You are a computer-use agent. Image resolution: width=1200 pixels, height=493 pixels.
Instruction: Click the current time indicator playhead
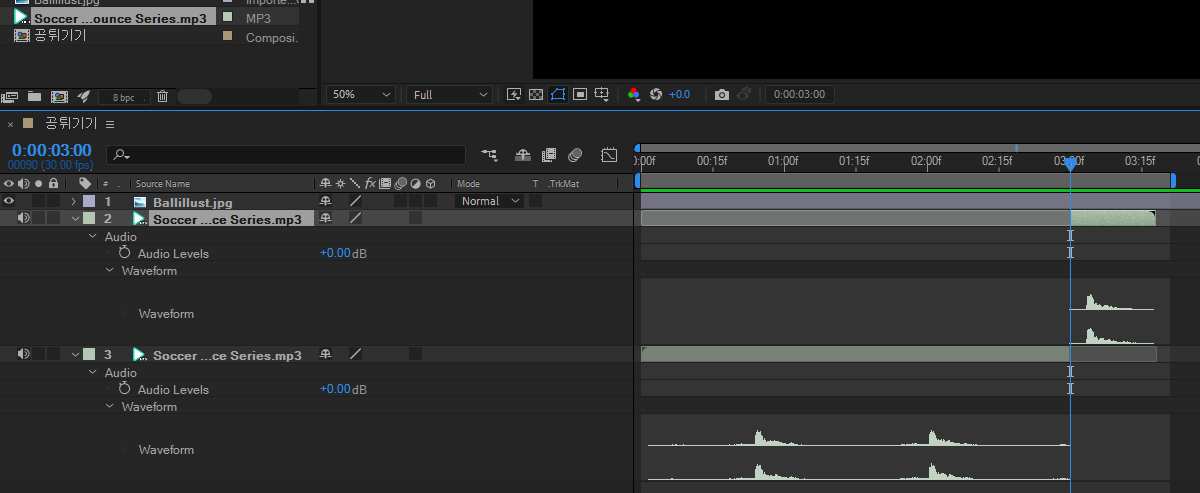pyautogui.click(x=1070, y=163)
